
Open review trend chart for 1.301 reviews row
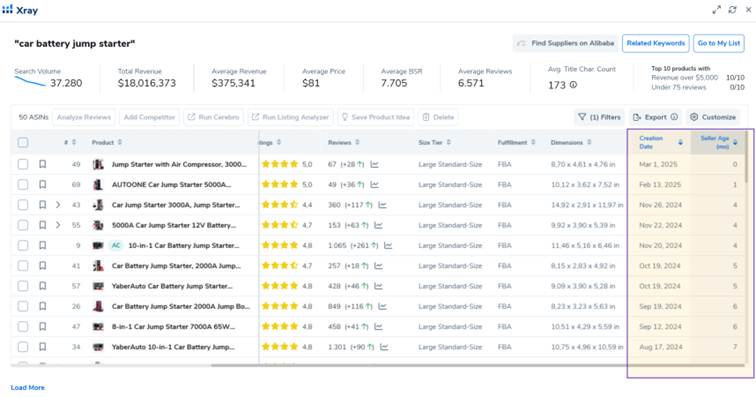click(x=384, y=347)
